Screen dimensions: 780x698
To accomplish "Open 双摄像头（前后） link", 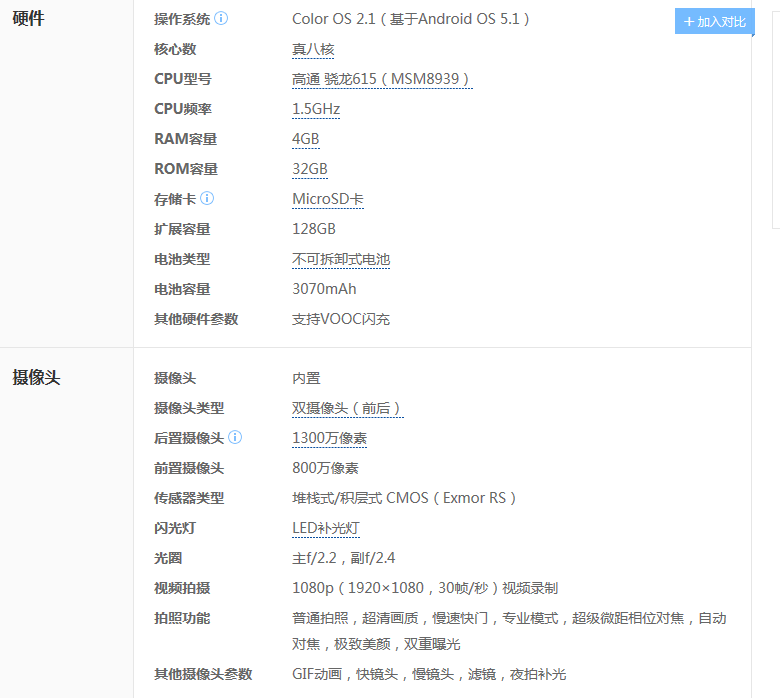I will (x=347, y=408).
